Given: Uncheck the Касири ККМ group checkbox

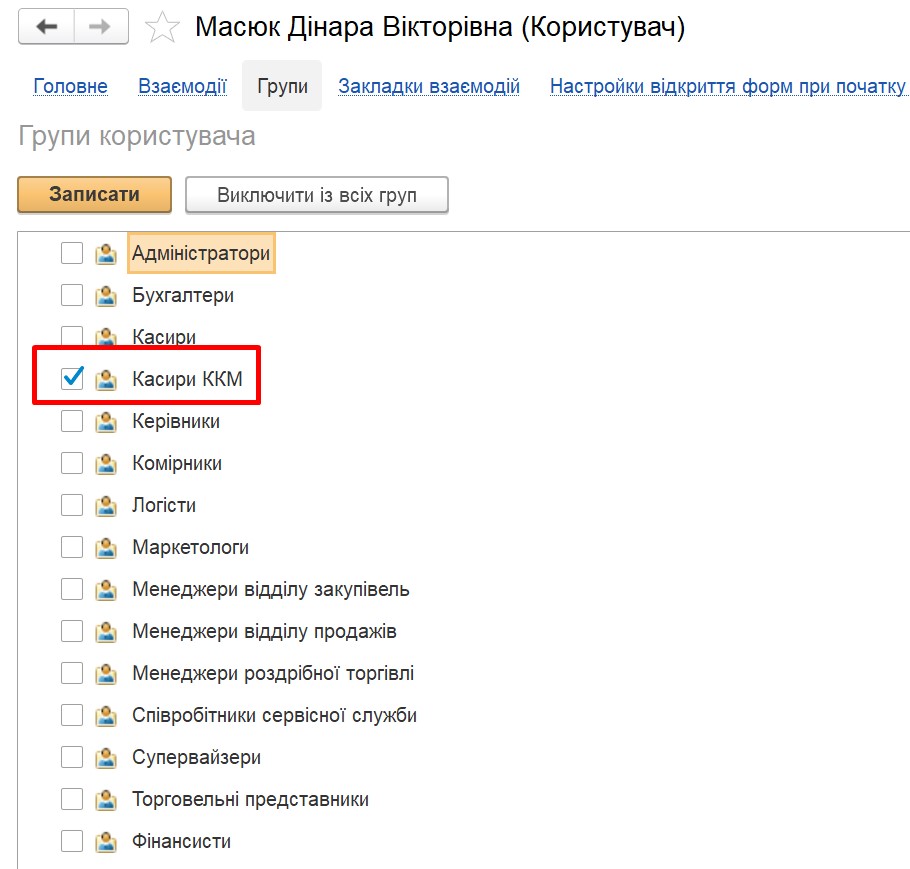Looking at the screenshot, I should point(72,378).
